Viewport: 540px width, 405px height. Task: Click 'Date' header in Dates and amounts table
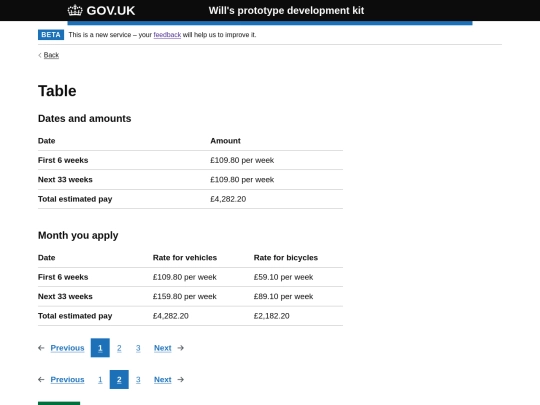(46, 141)
